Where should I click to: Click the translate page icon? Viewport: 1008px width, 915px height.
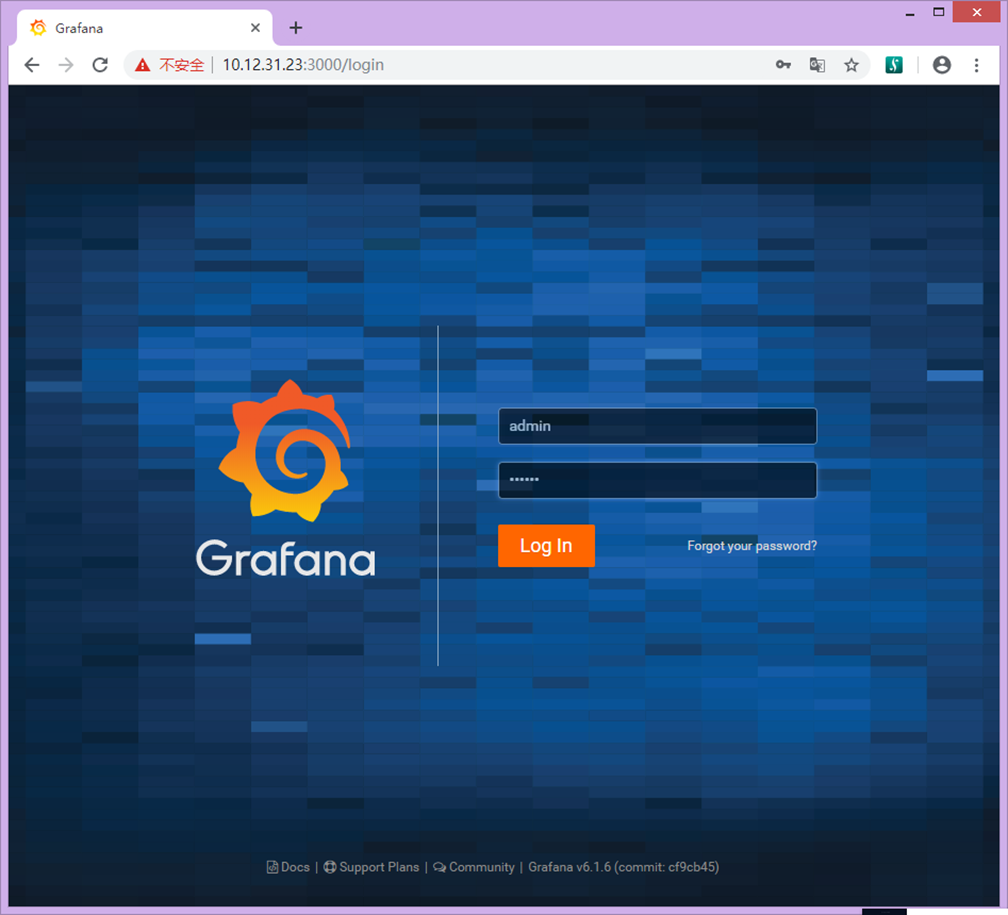tap(817, 65)
